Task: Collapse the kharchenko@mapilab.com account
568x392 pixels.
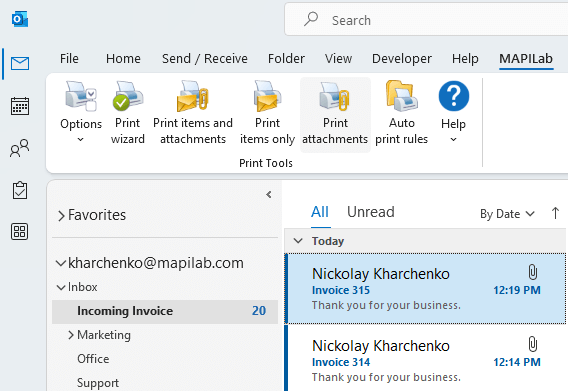Action: point(60,263)
